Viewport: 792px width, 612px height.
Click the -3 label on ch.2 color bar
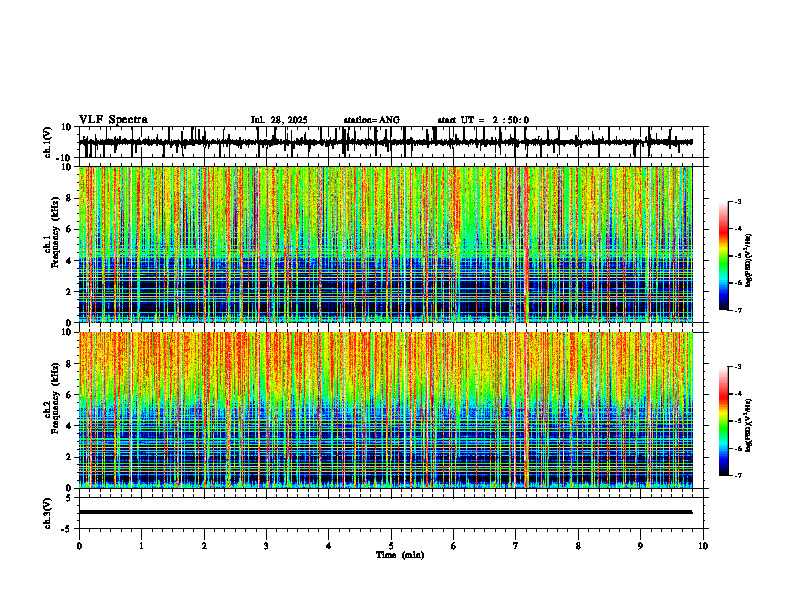[737, 367]
